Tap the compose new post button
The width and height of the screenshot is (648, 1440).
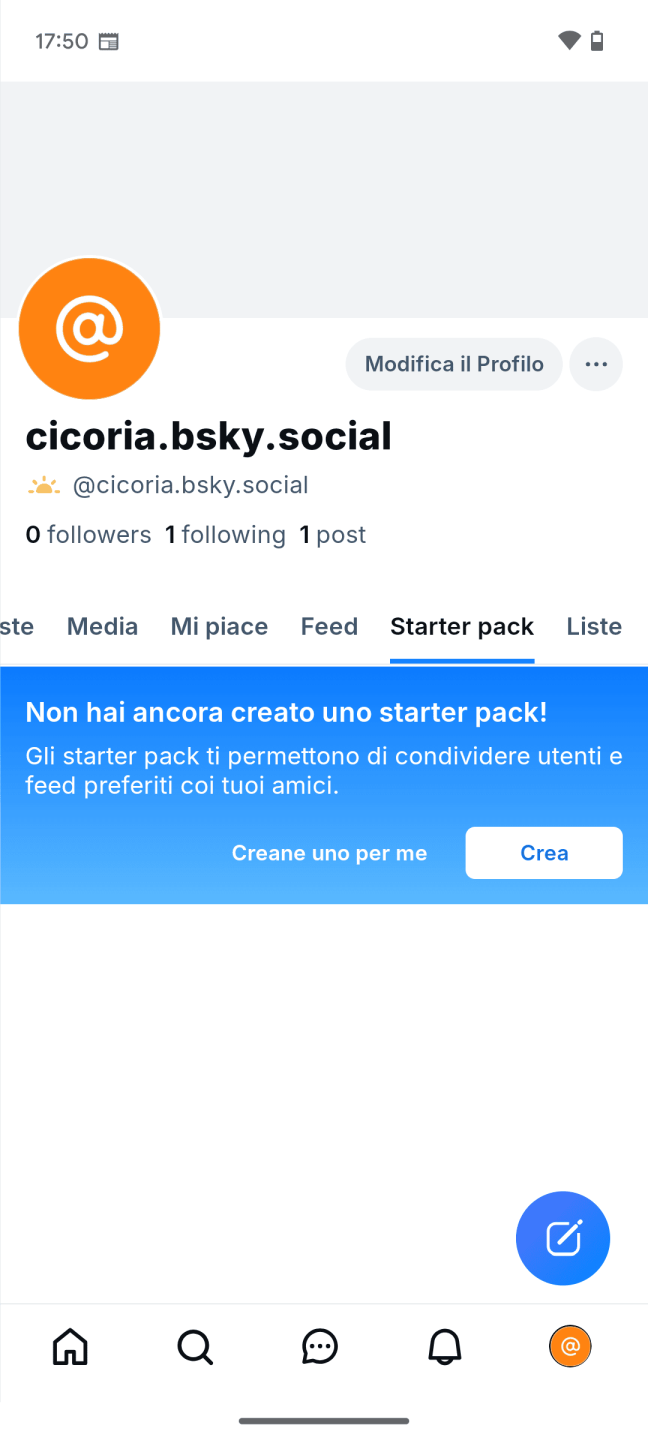[x=562, y=1238]
